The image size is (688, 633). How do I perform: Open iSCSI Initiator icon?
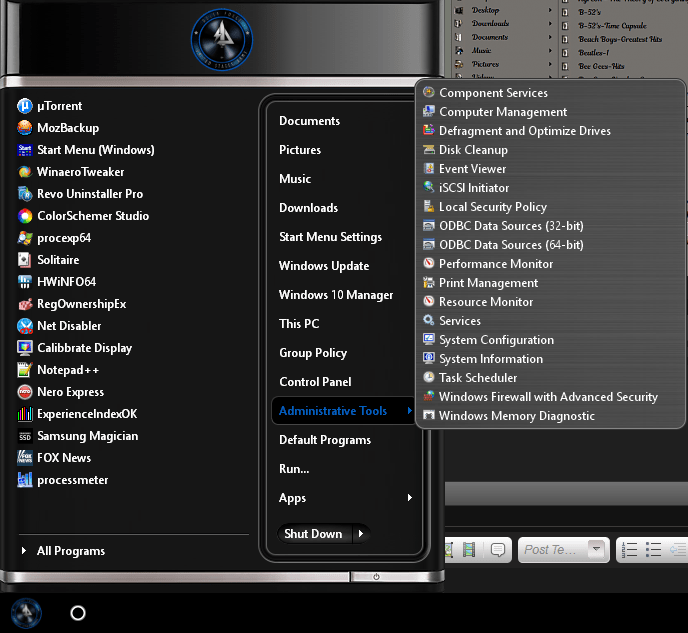(x=429, y=187)
